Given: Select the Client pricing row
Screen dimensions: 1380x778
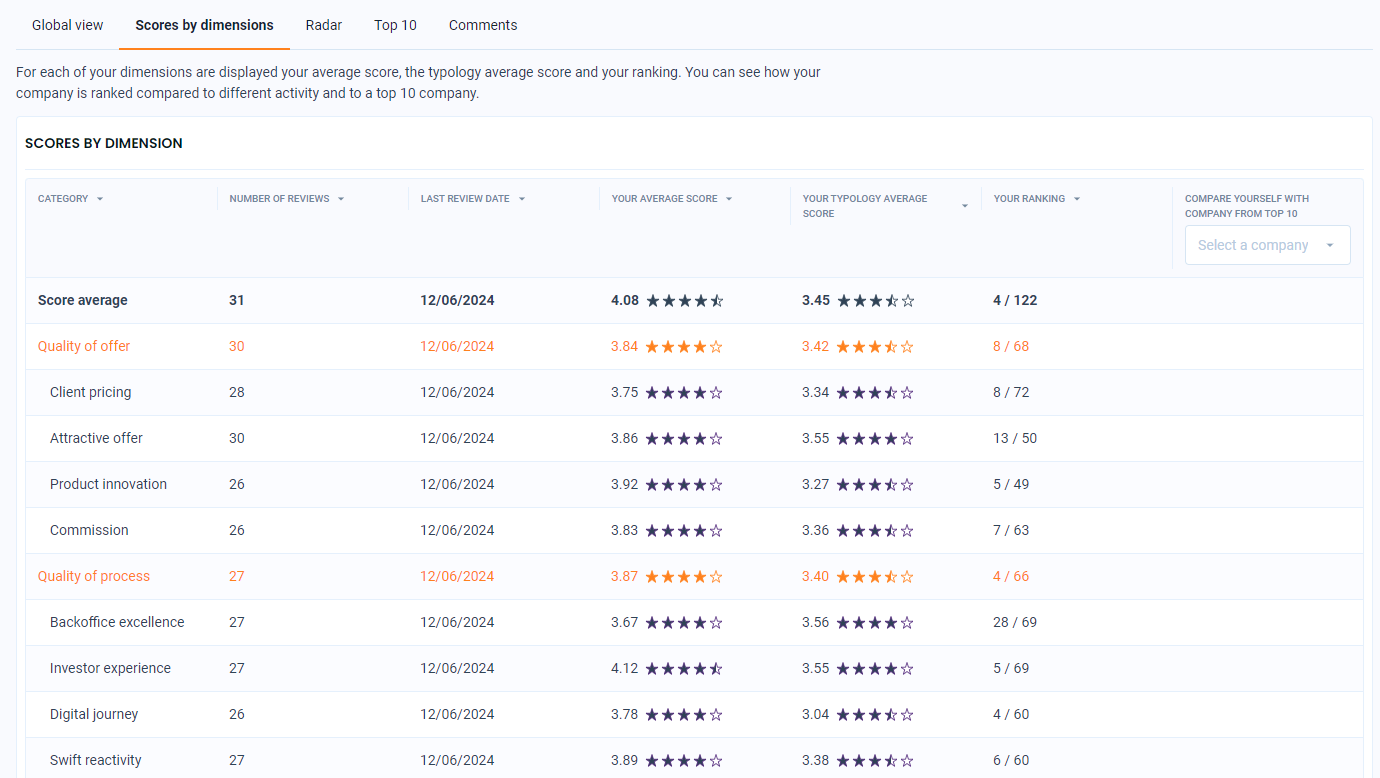Looking at the screenshot, I should coord(694,392).
